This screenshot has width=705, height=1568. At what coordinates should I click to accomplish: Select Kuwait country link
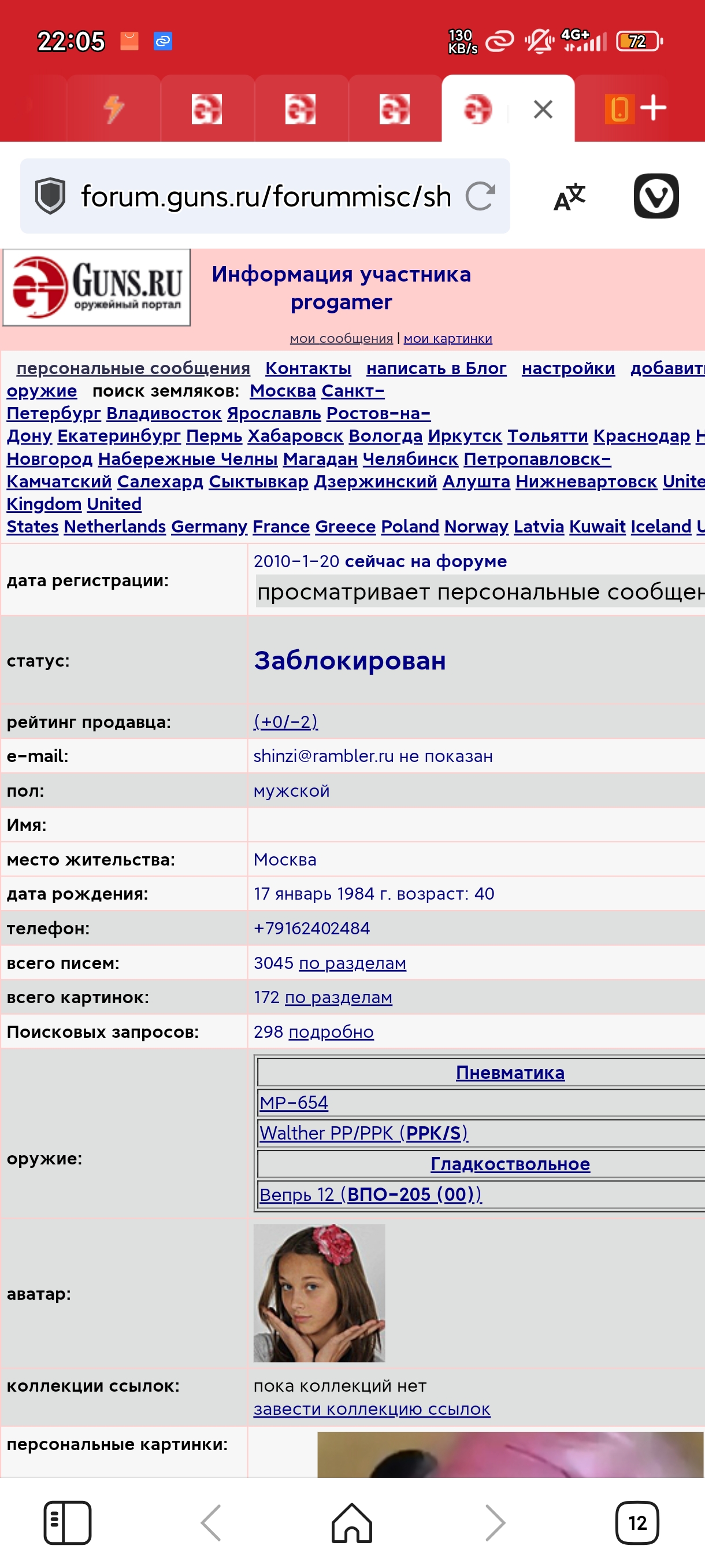point(598,527)
